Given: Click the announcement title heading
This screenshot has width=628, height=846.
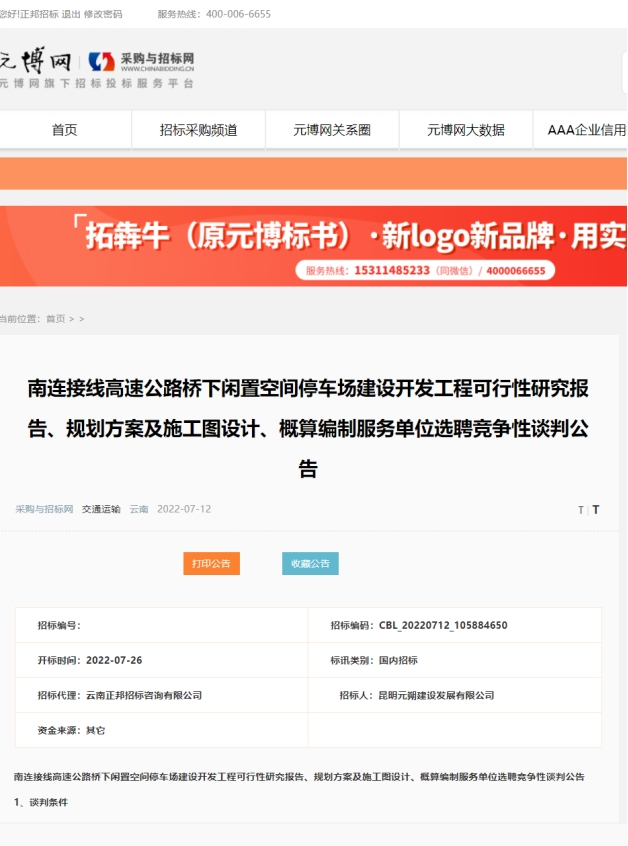Looking at the screenshot, I should pyautogui.click(x=308, y=428).
